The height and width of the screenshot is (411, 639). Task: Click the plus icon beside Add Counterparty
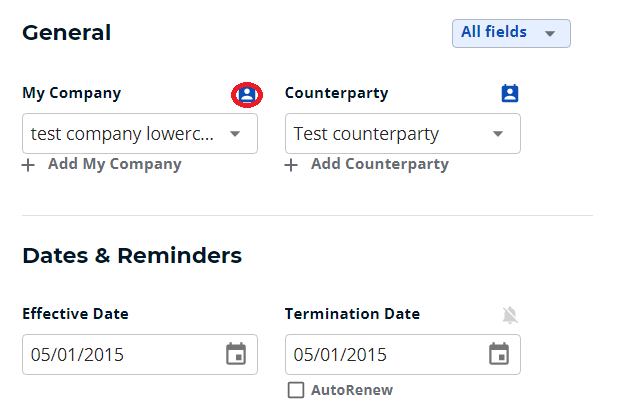click(x=291, y=165)
